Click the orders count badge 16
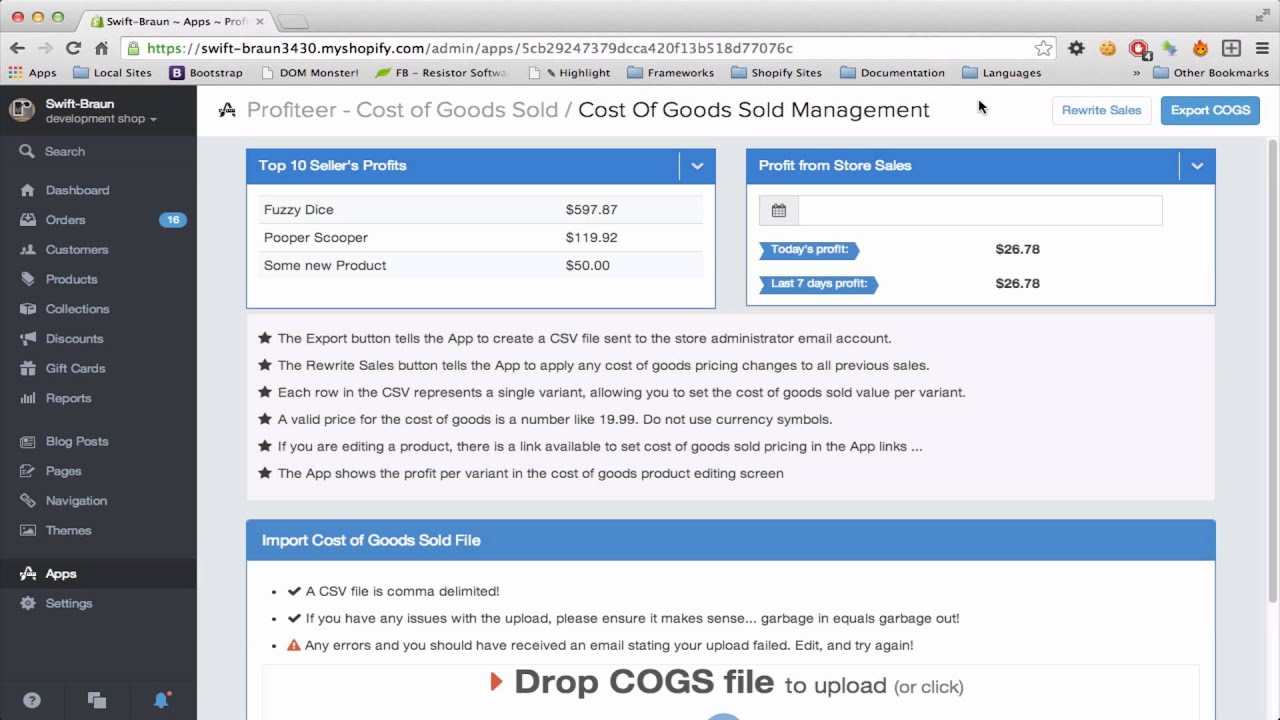1280x720 pixels. click(x=173, y=220)
